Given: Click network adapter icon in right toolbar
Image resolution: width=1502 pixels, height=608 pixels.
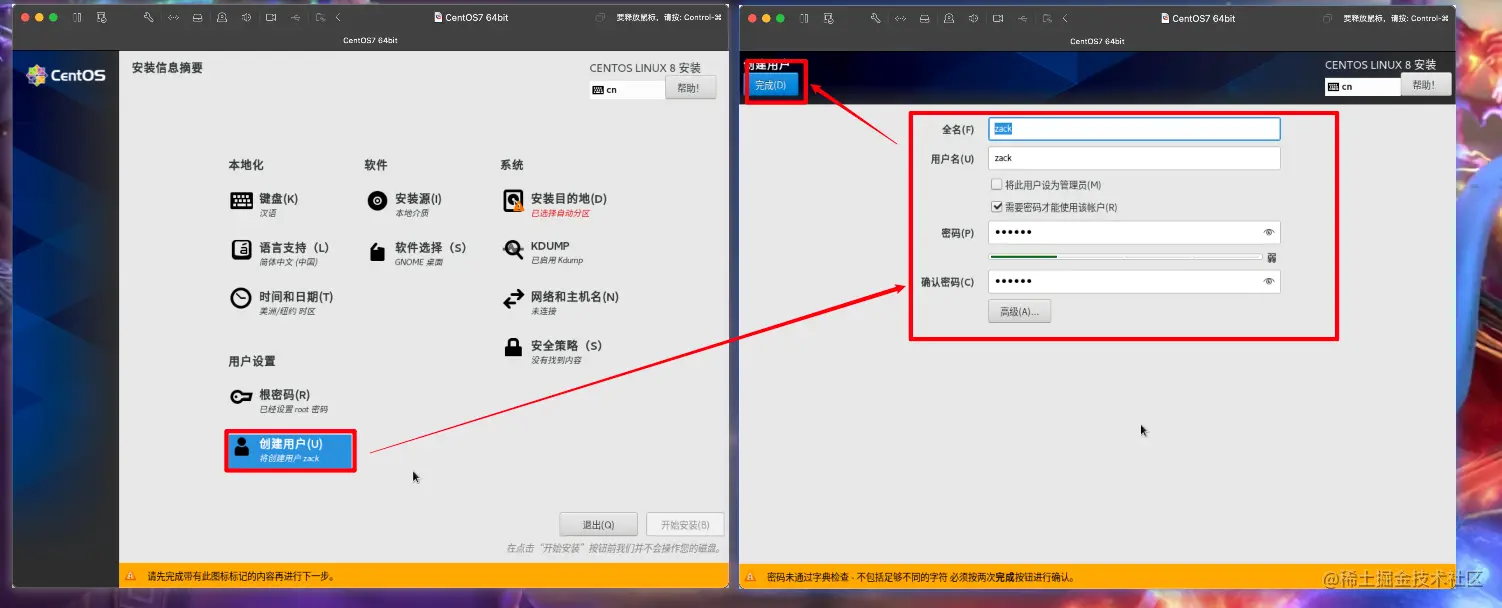Looking at the screenshot, I should [x=900, y=18].
